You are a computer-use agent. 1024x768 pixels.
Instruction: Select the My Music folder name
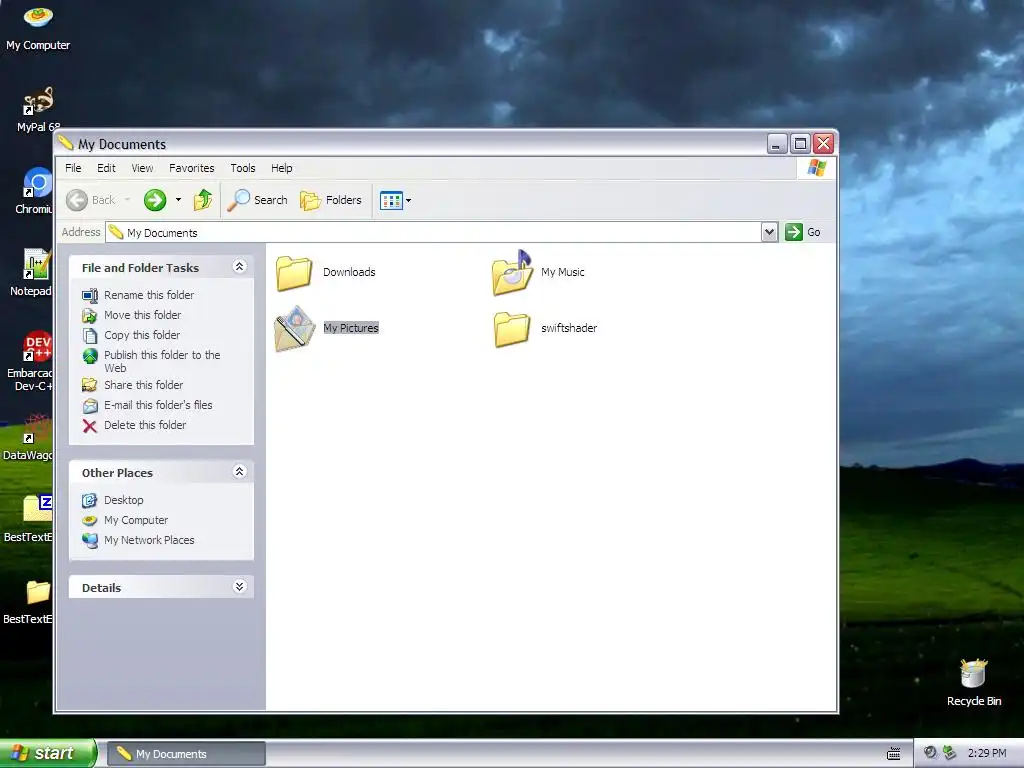[562, 272]
